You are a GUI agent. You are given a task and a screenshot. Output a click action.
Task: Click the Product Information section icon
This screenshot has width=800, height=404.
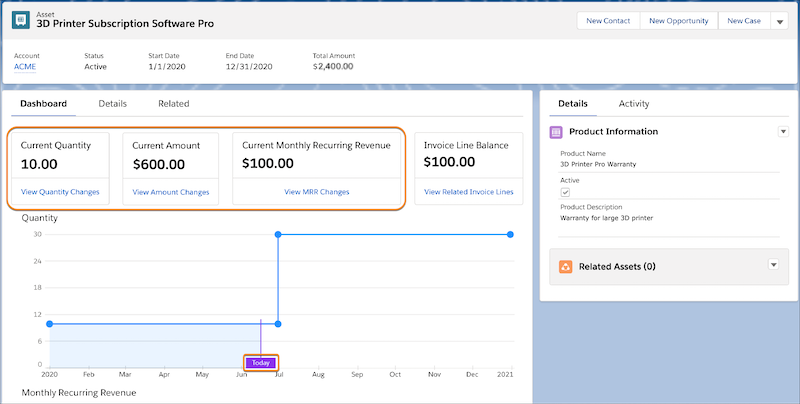tap(556, 132)
